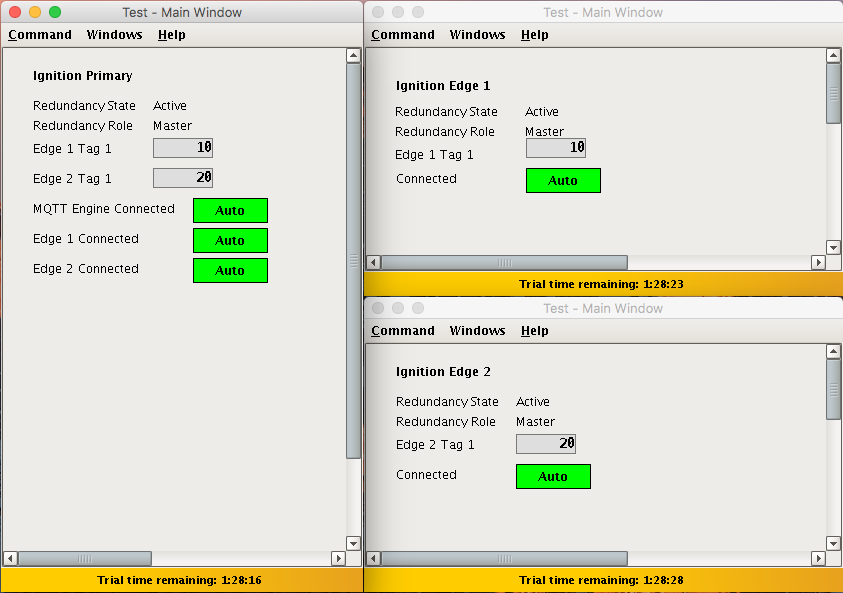This screenshot has width=843, height=593.
Task: Click scroll left arrow in Ignition Edge 2 window
Action: coord(373,558)
